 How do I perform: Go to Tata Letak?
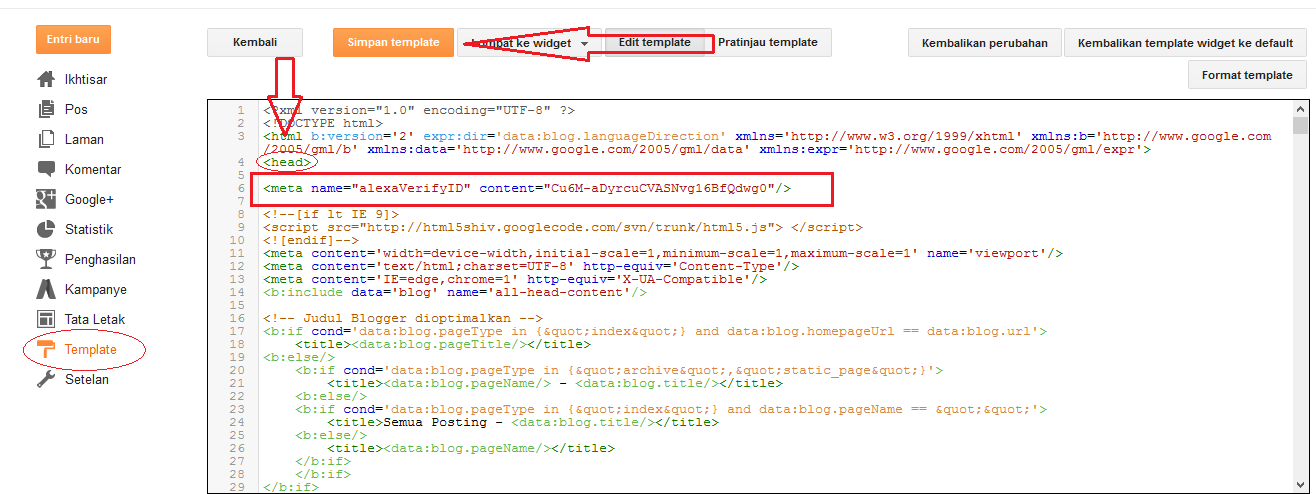pos(95,320)
